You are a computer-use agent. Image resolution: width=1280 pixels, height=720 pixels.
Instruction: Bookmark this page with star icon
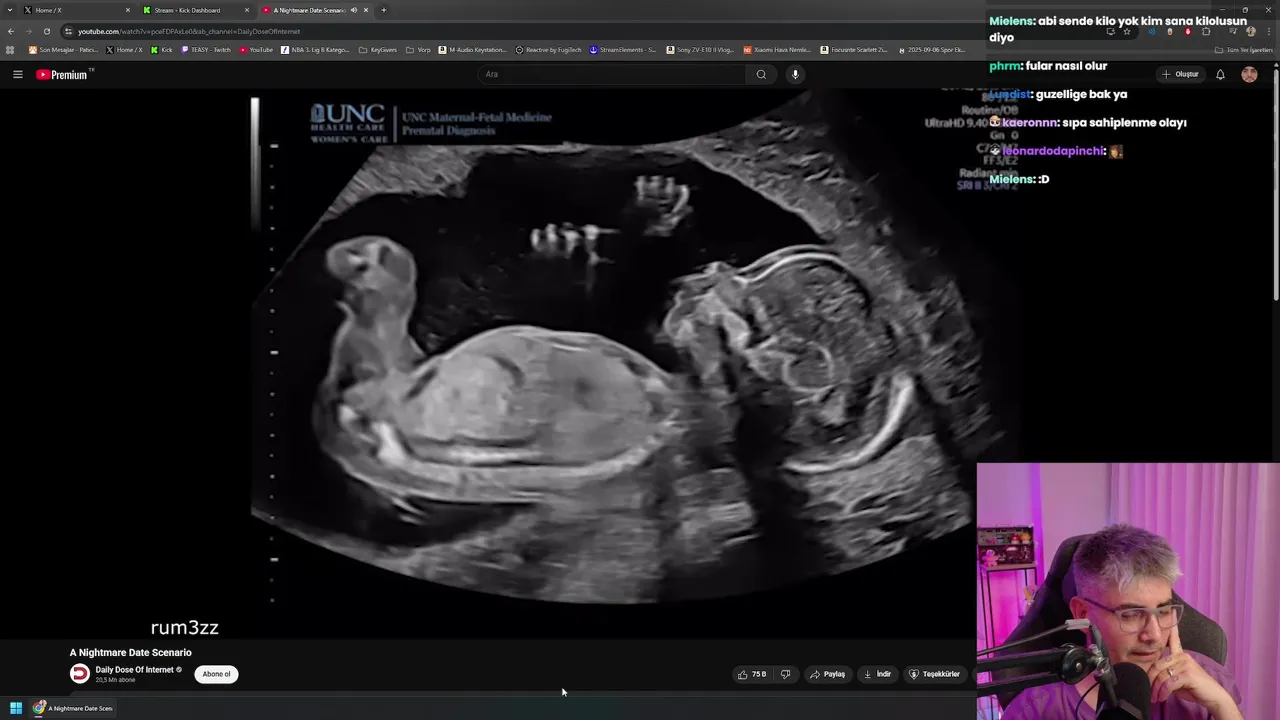[x=1127, y=31]
